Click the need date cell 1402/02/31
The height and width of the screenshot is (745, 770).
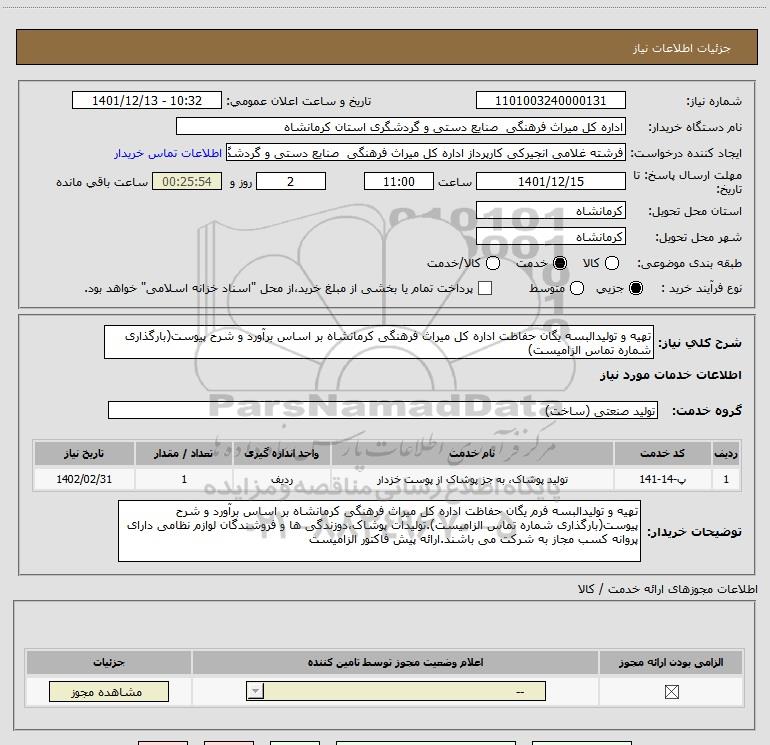click(x=84, y=479)
